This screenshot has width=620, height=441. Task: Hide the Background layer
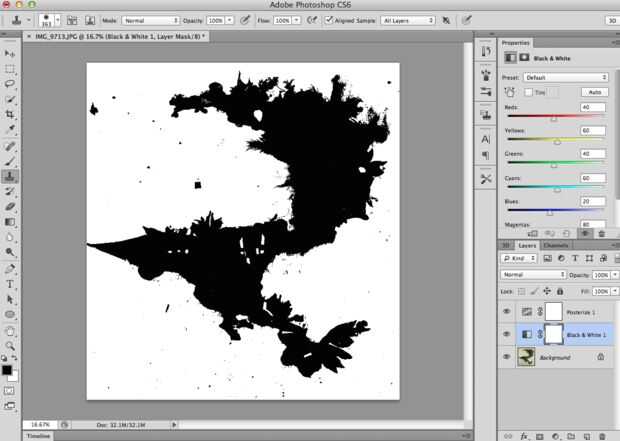click(507, 357)
